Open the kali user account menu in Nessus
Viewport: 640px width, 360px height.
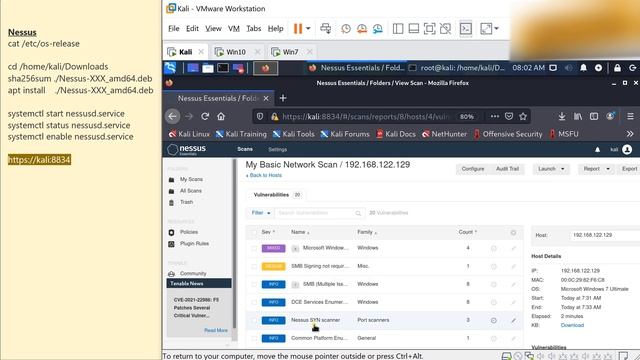coord(622,150)
